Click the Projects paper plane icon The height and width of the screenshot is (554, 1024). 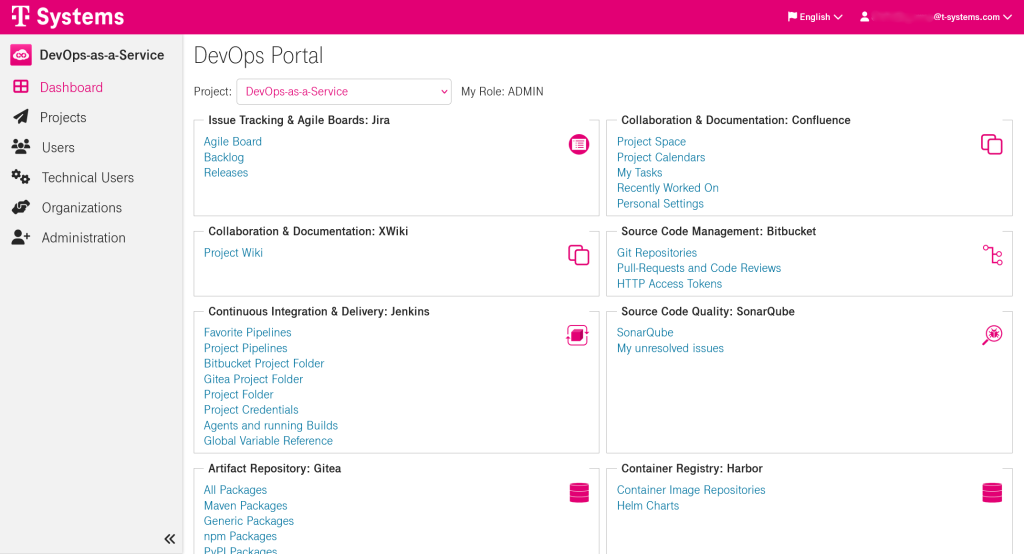(21, 117)
